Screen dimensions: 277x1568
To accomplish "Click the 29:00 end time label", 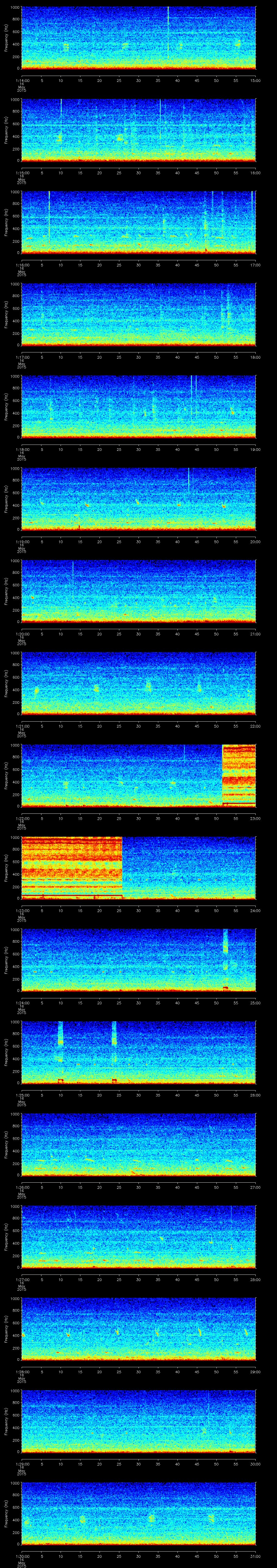I will (256, 1371).
